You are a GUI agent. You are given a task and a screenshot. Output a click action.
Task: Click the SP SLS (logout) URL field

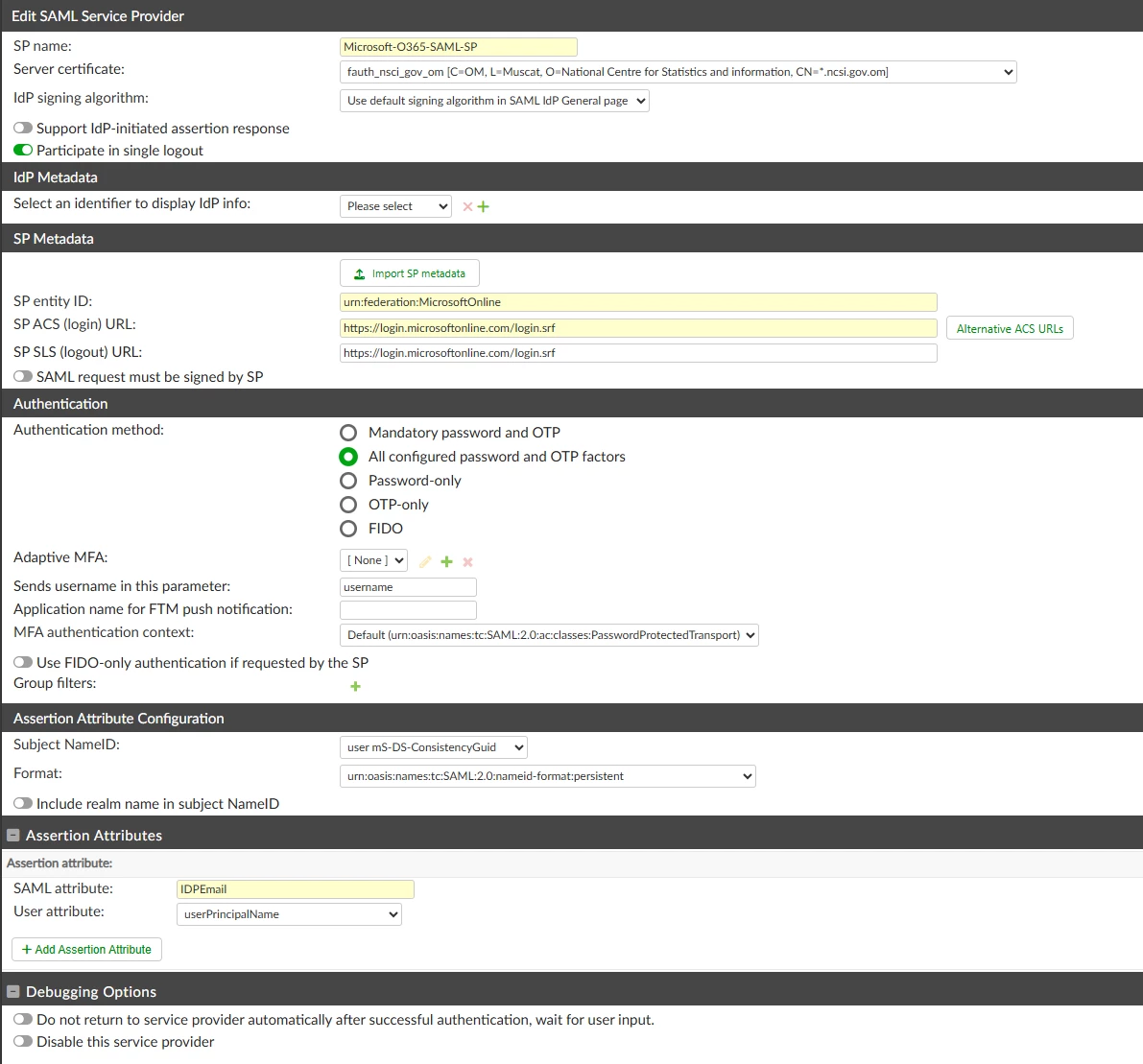click(638, 353)
